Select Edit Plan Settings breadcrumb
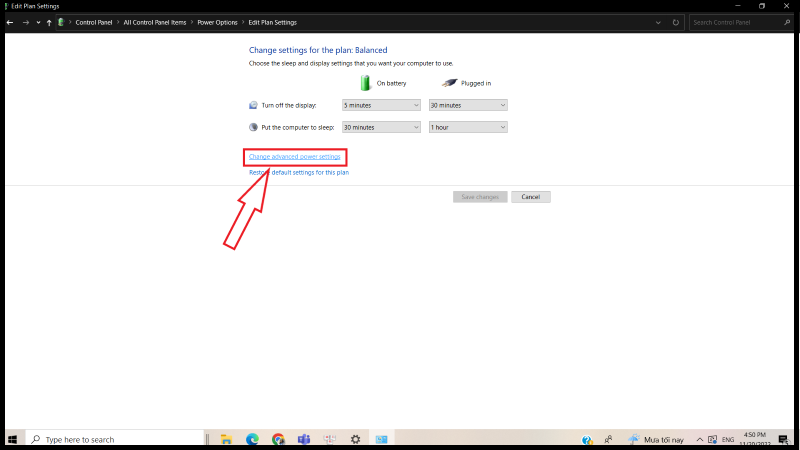 (272, 22)
